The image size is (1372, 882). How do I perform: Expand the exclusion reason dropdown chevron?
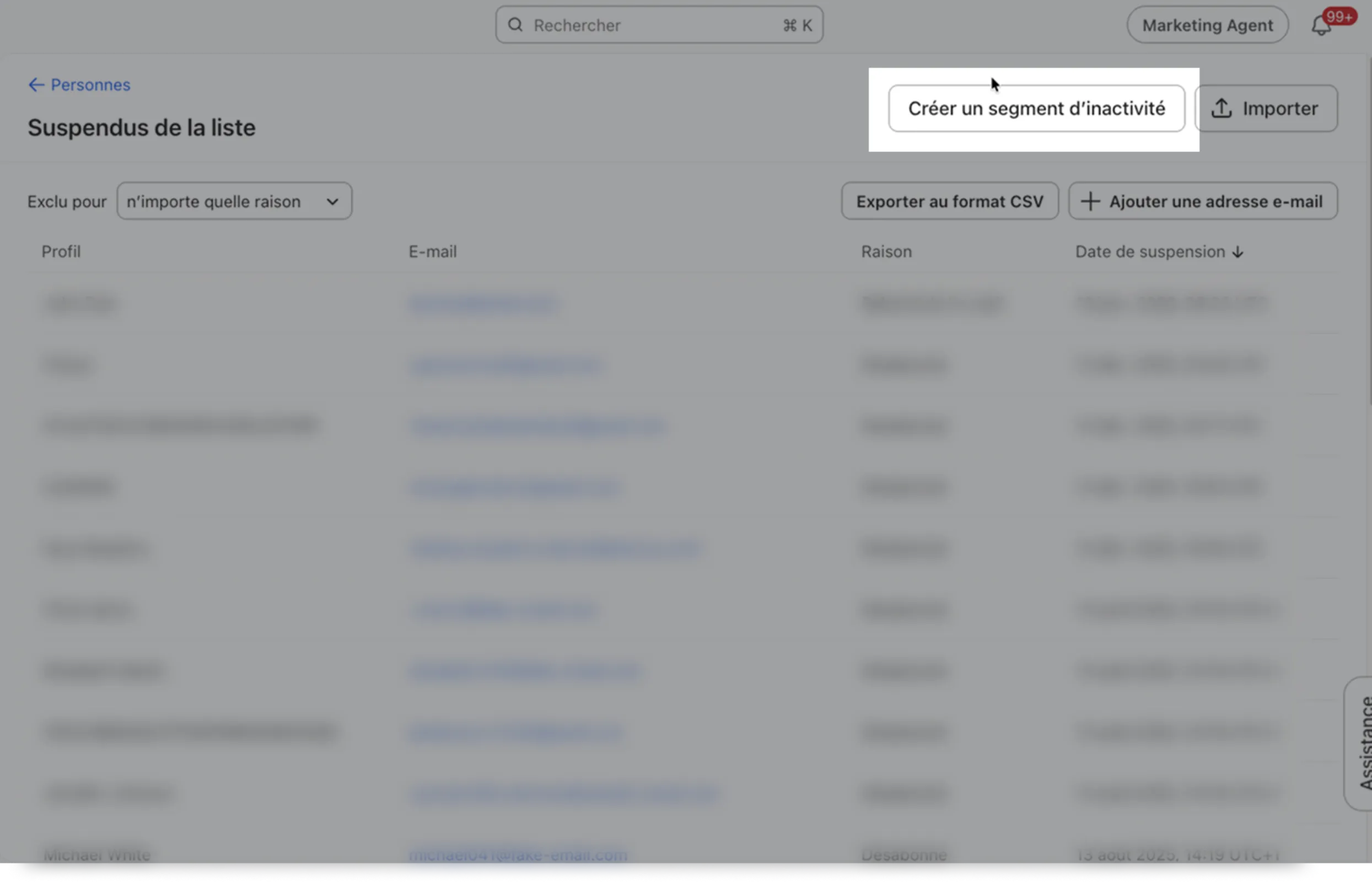pos(332,202)
